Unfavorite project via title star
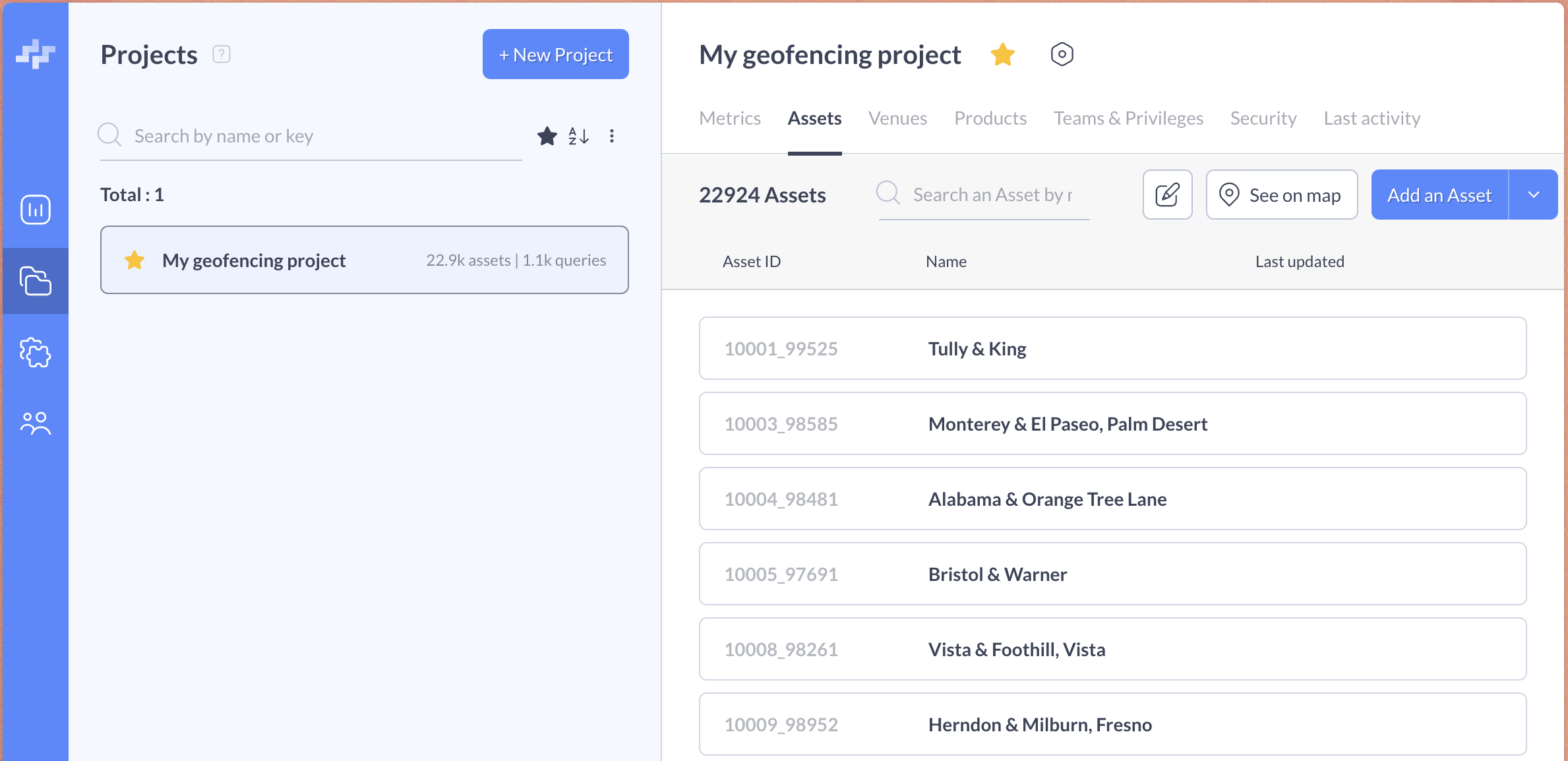 [x=1002, y=54]
